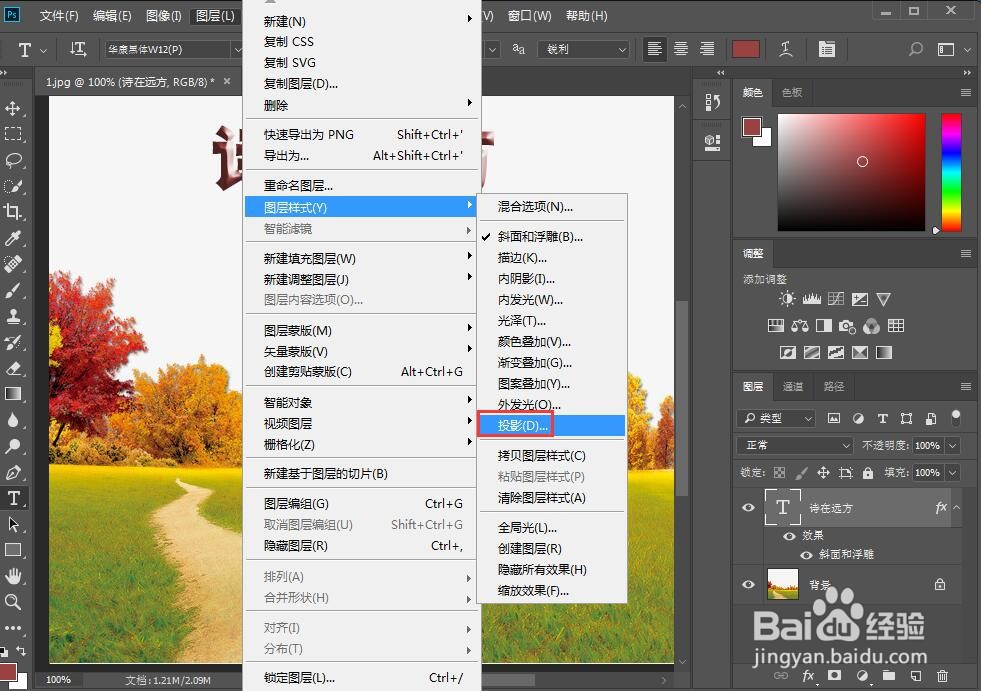Click the warp text icon in options bar
The height and width of the screenshot is (691, 981).
click(x=786, y=49)
